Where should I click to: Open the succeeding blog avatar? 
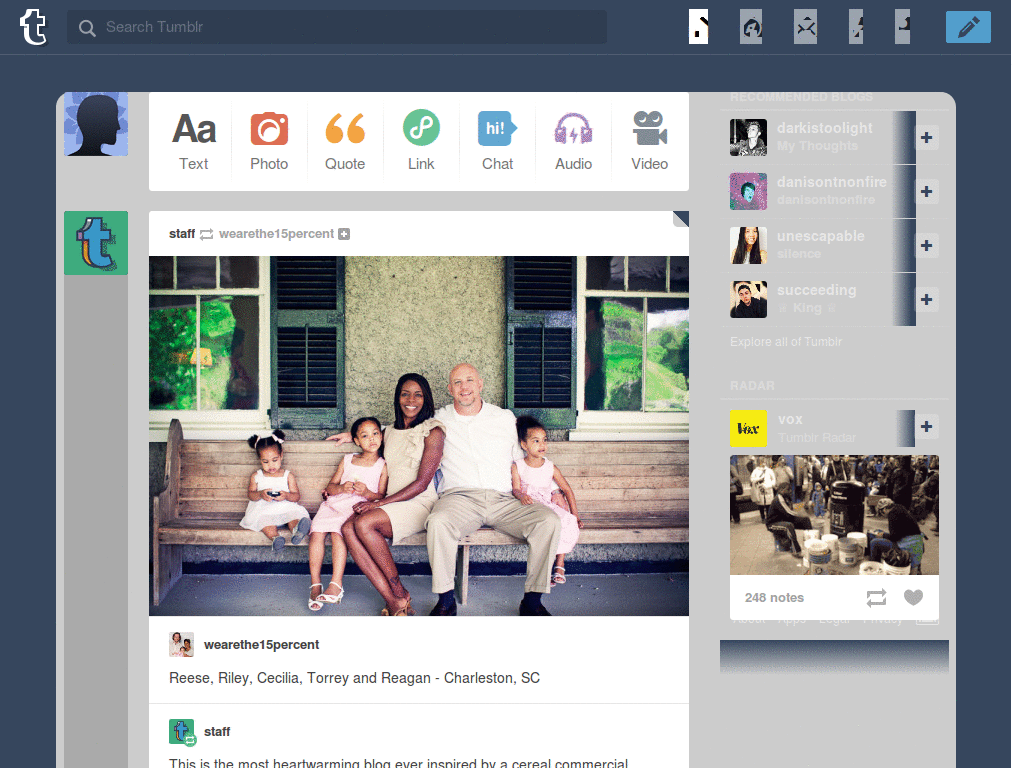click(748, 300)
